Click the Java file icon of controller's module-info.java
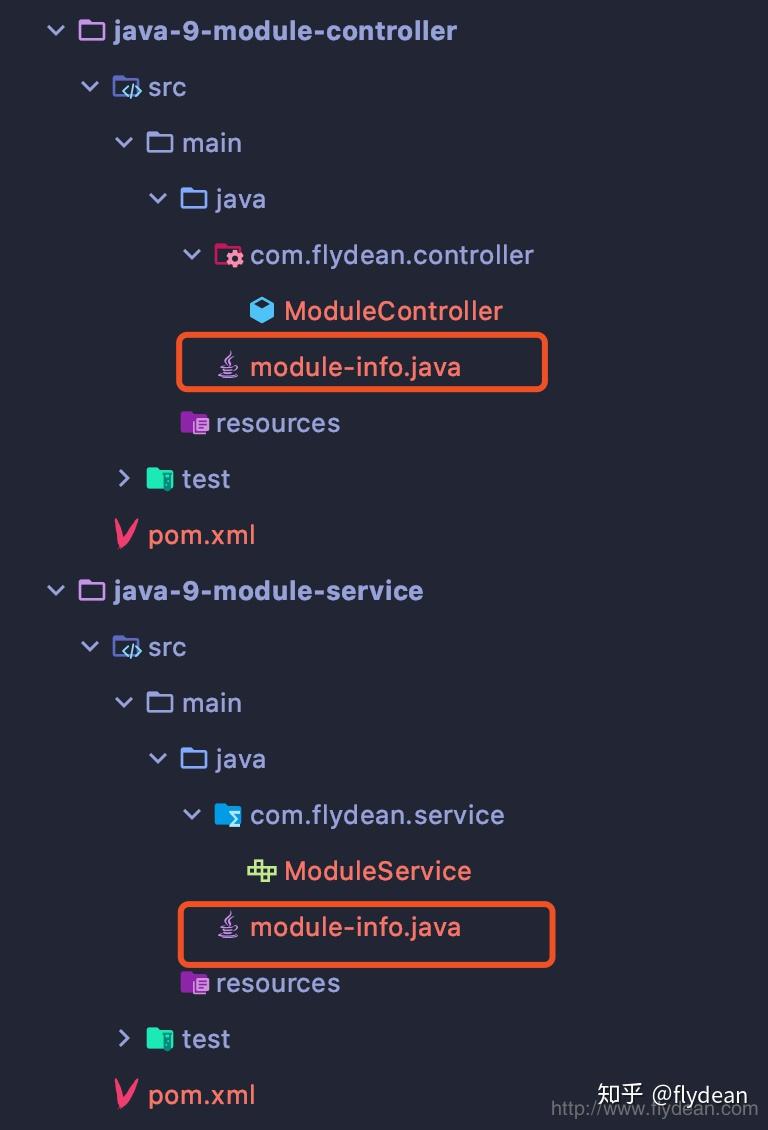This screenshot has width=768, height=1130. click(228, 367)
